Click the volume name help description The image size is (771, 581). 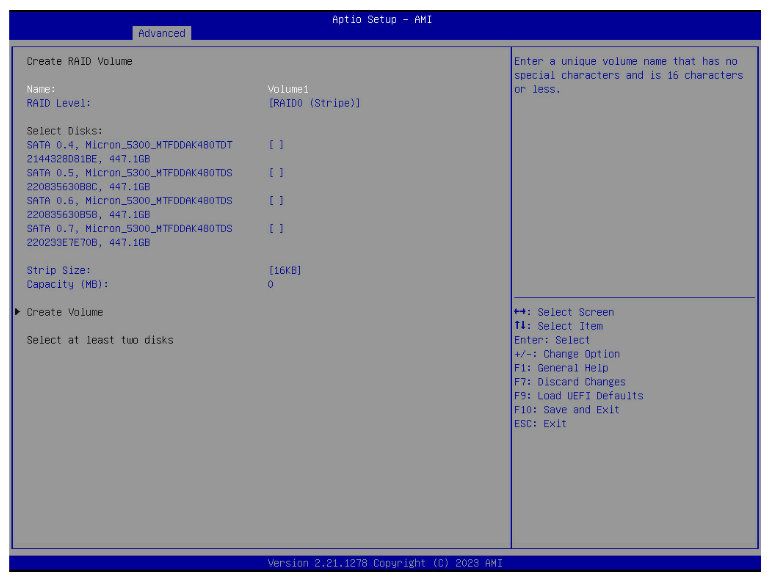pos(629,75)
